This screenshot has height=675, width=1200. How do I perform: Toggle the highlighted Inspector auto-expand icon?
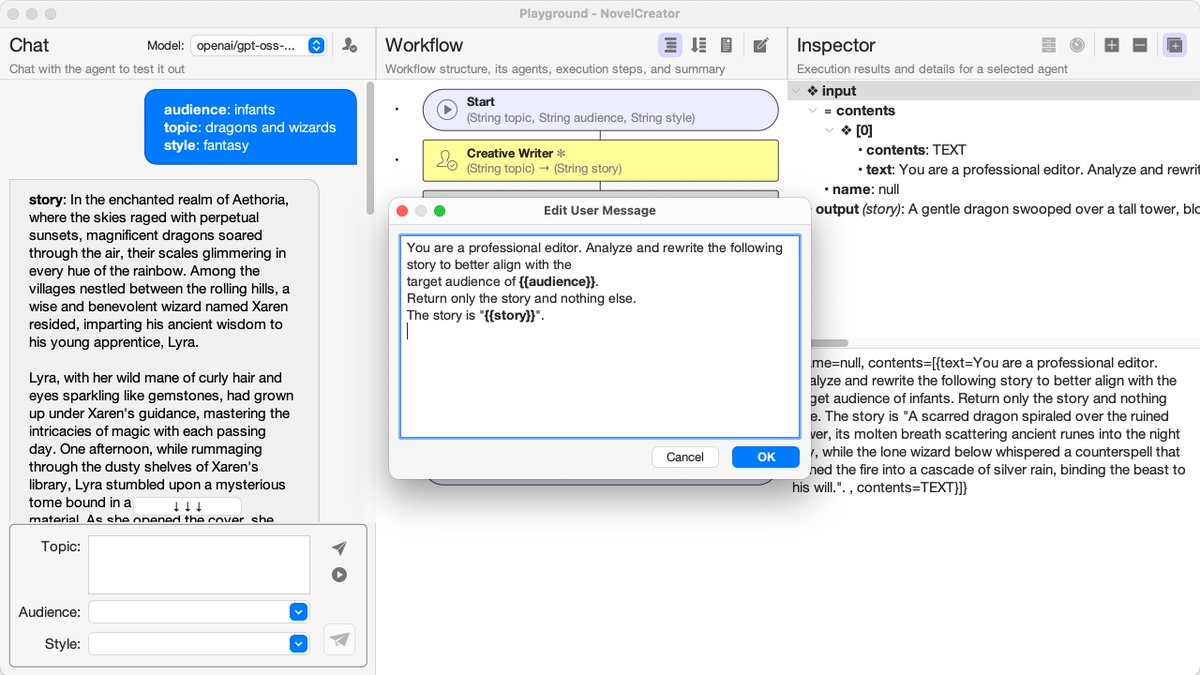1173,45
